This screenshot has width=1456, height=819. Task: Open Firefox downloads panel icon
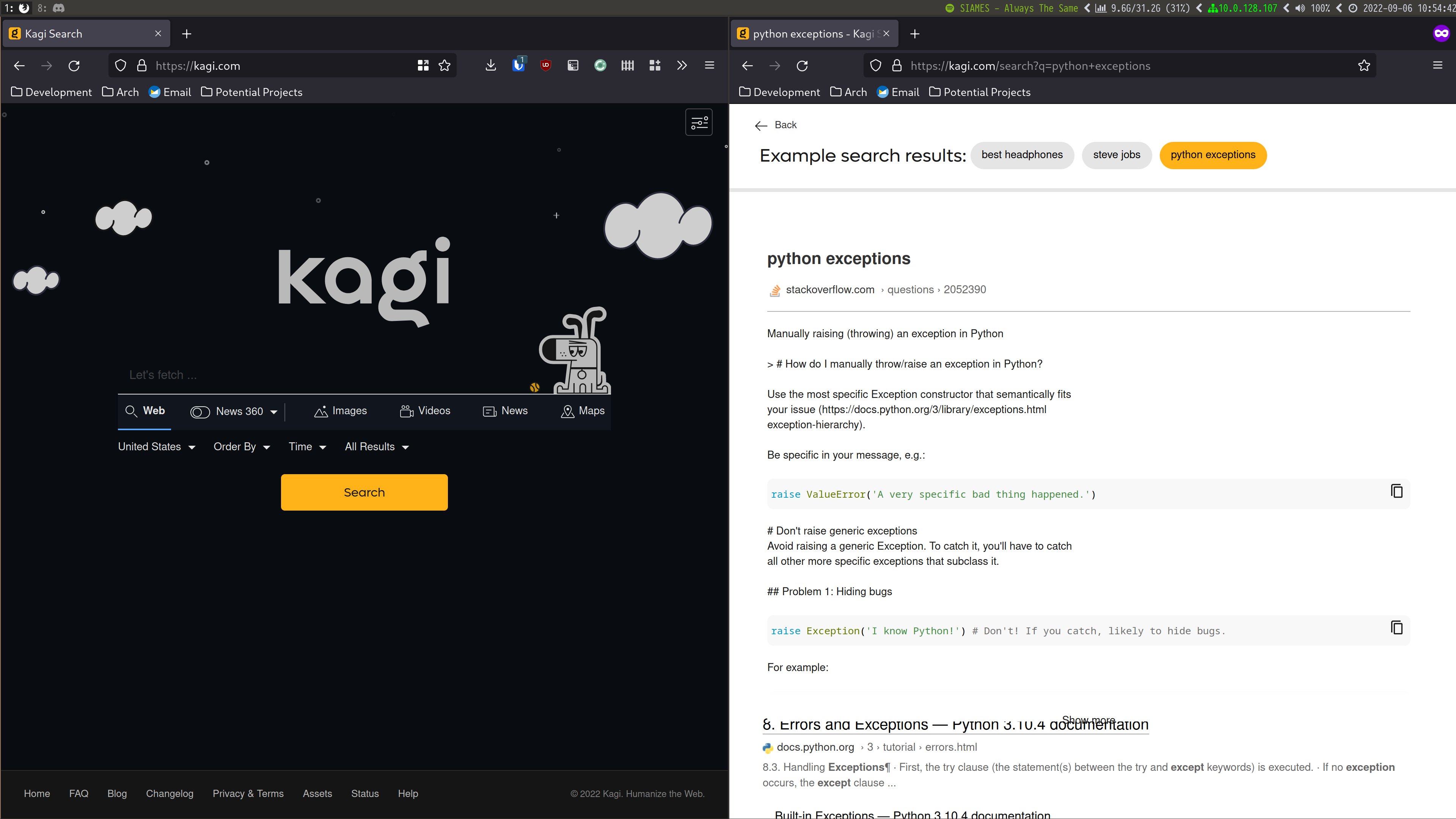(x=491, y=66)
